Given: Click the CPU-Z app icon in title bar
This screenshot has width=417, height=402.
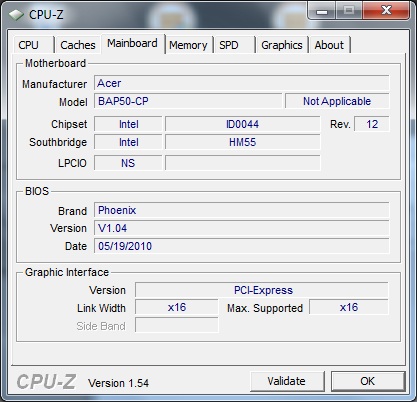Looking at the screenshot, I should (x=16, y=15).
